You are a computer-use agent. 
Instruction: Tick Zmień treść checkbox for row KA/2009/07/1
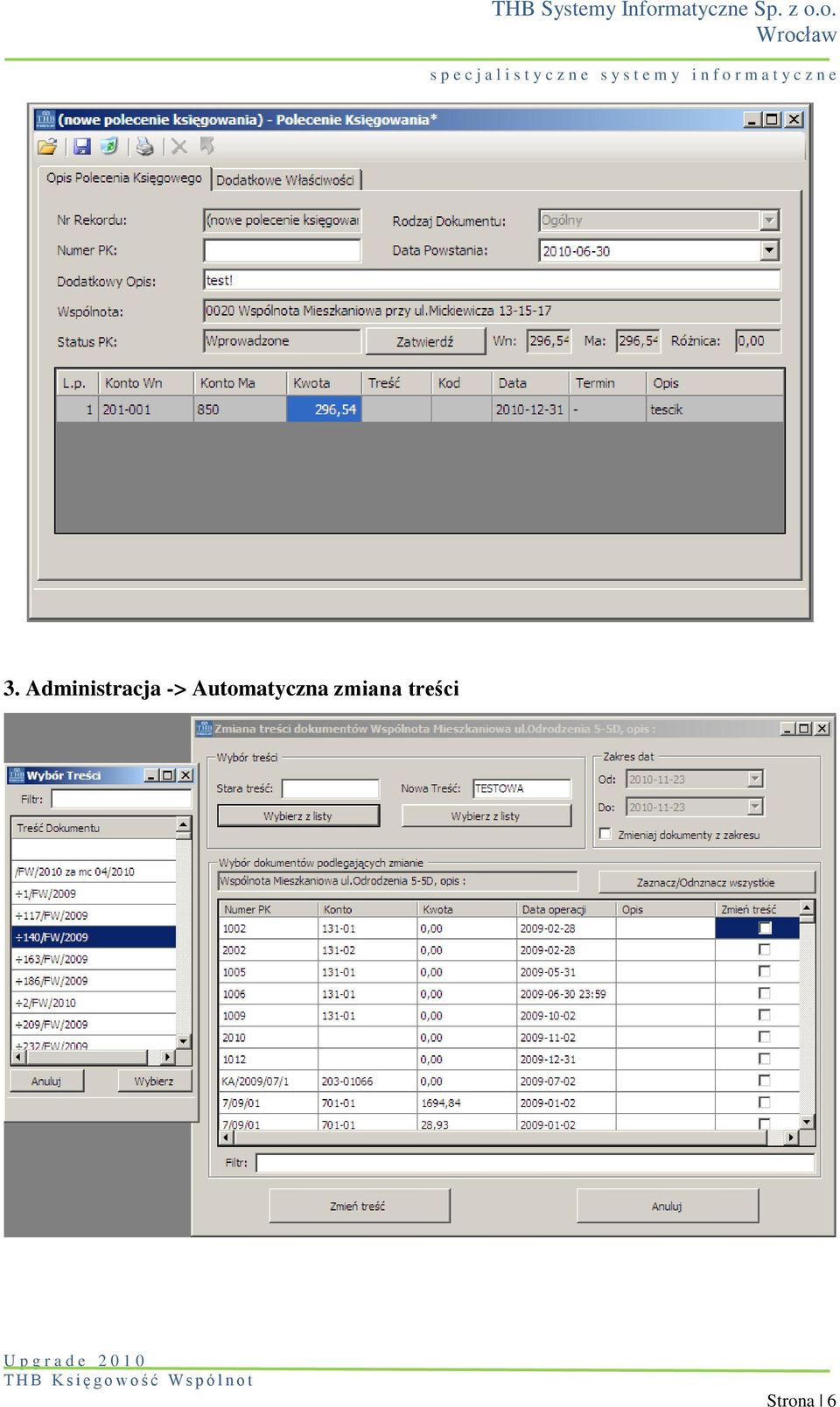click(x=765, y=1081)
